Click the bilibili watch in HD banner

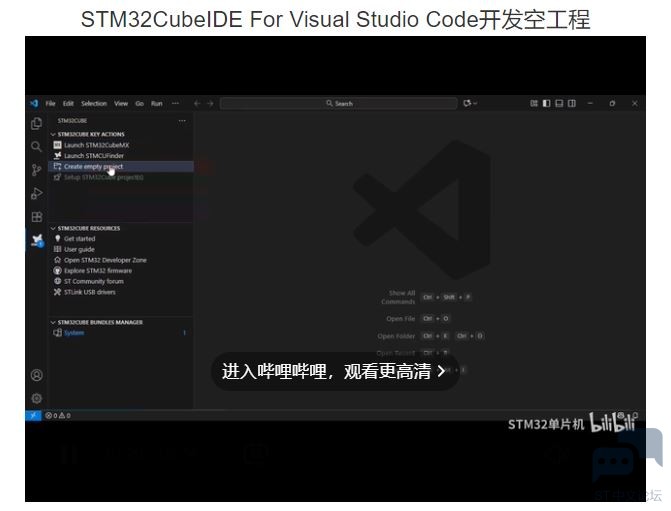coord(334,371)
